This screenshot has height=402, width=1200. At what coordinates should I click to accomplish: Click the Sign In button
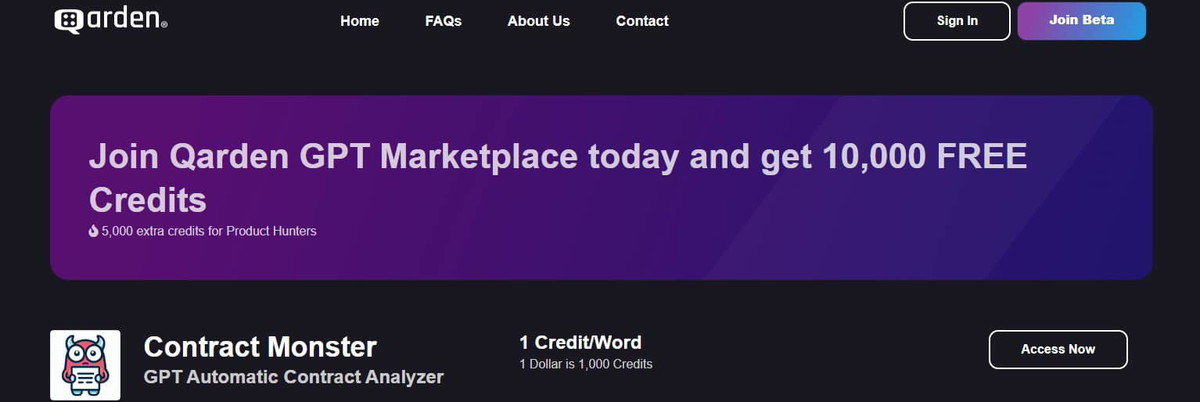coord(957,21)
